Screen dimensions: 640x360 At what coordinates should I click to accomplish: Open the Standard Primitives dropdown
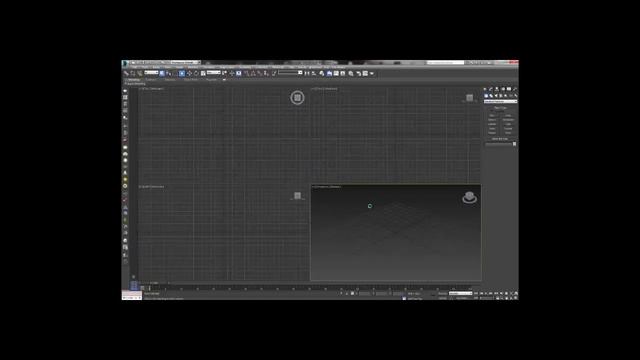pos(500,101)
